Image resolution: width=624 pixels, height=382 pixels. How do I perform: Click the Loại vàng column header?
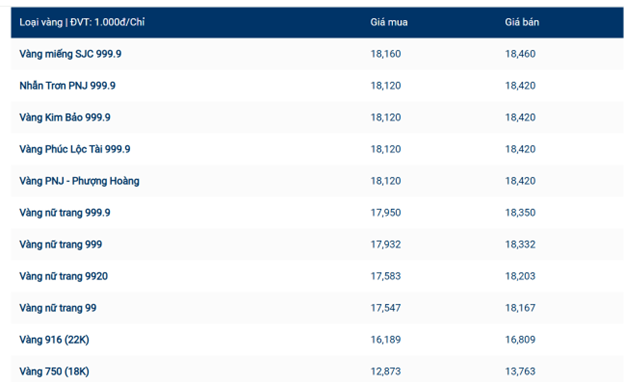pos(82,22)
